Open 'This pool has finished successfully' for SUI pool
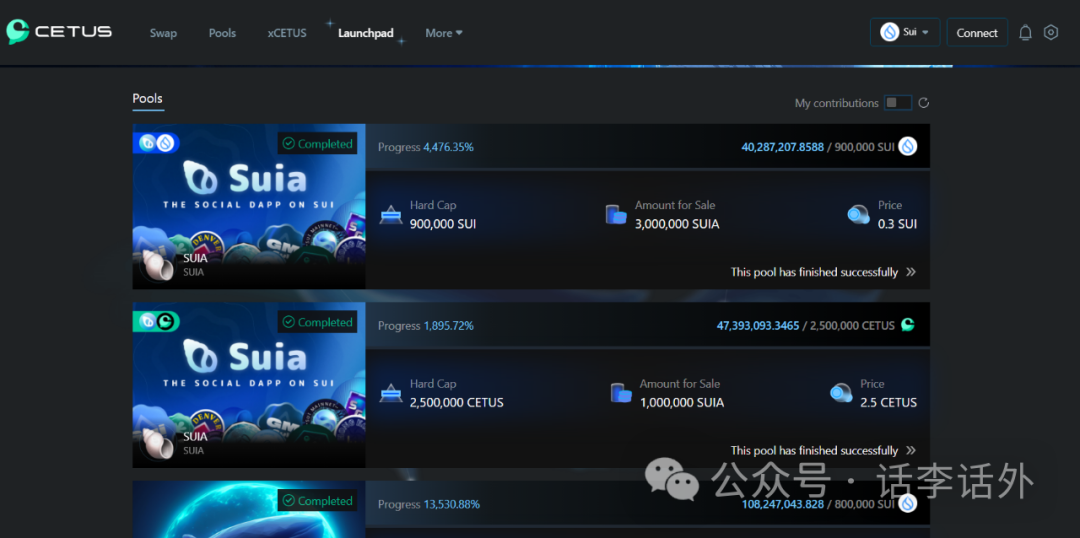 pyautogui.click(x=814, y=272)
